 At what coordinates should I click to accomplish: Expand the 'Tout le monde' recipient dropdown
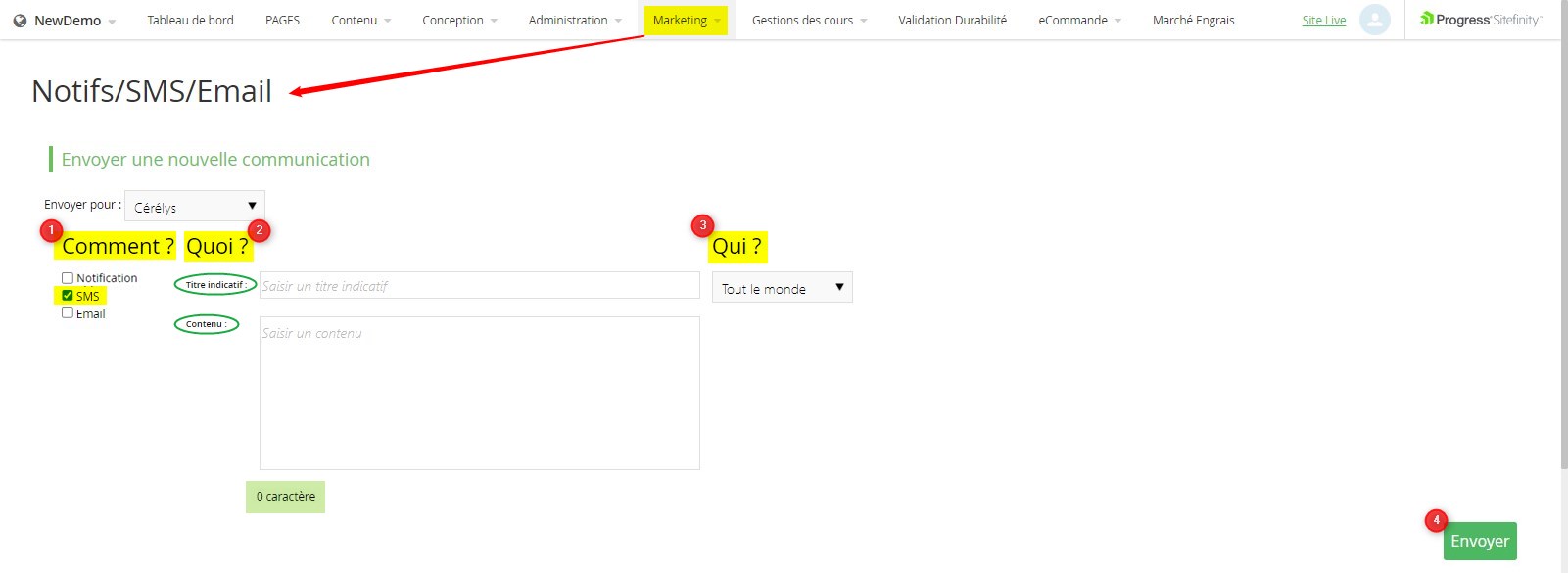(x=782, y=288)
